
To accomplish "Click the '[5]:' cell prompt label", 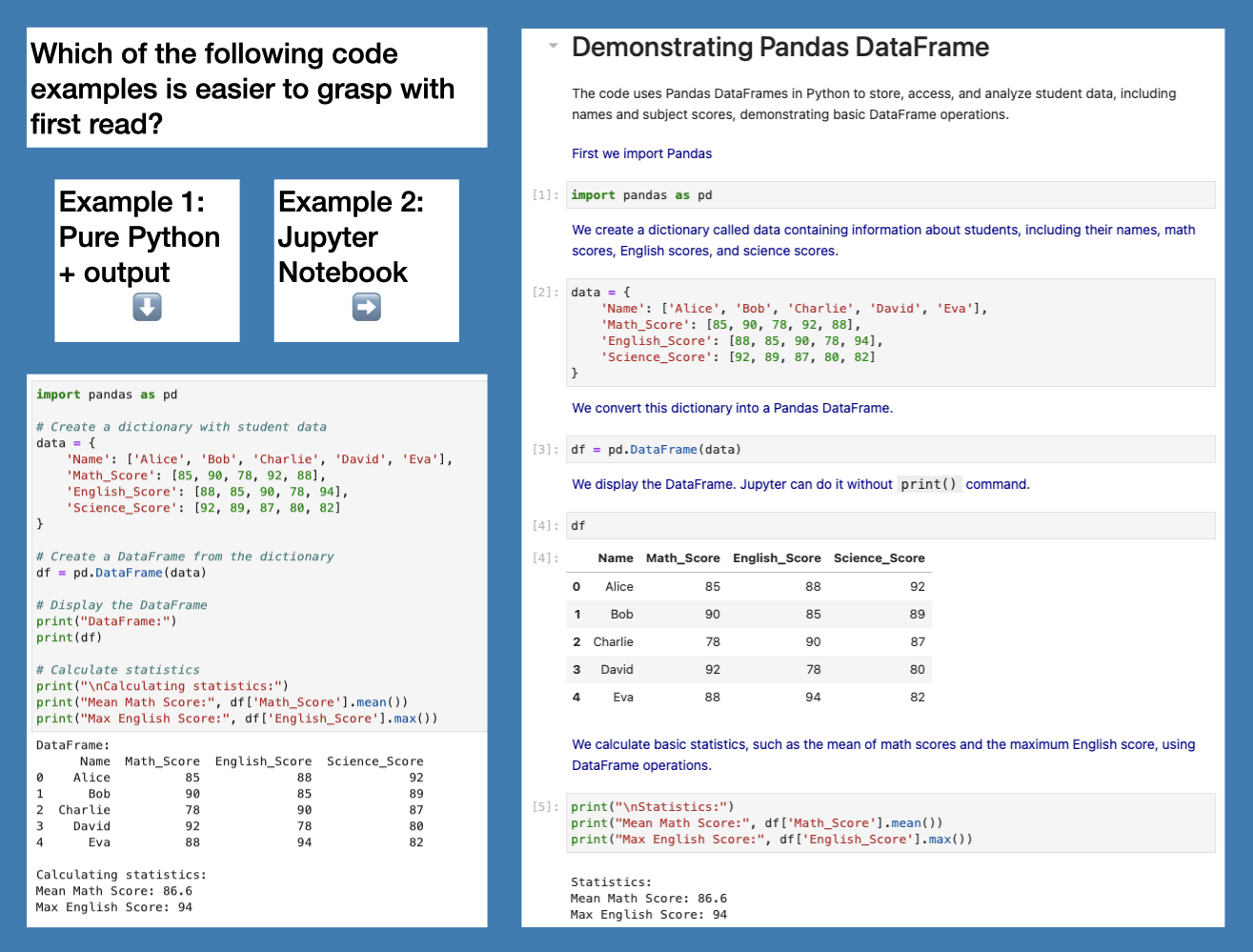I will [546, 806].
